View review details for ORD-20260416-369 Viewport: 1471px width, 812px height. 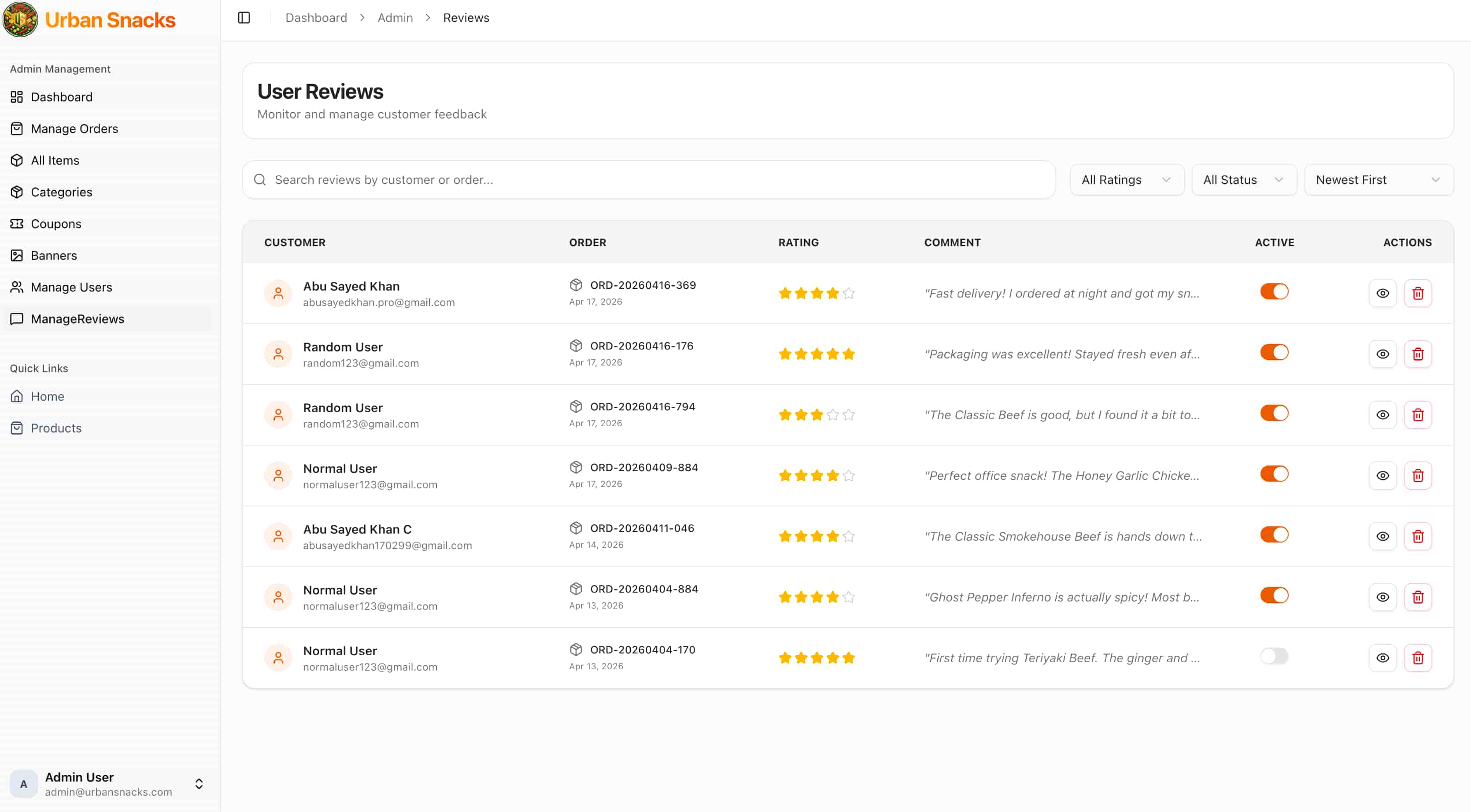coord(1382,294)
